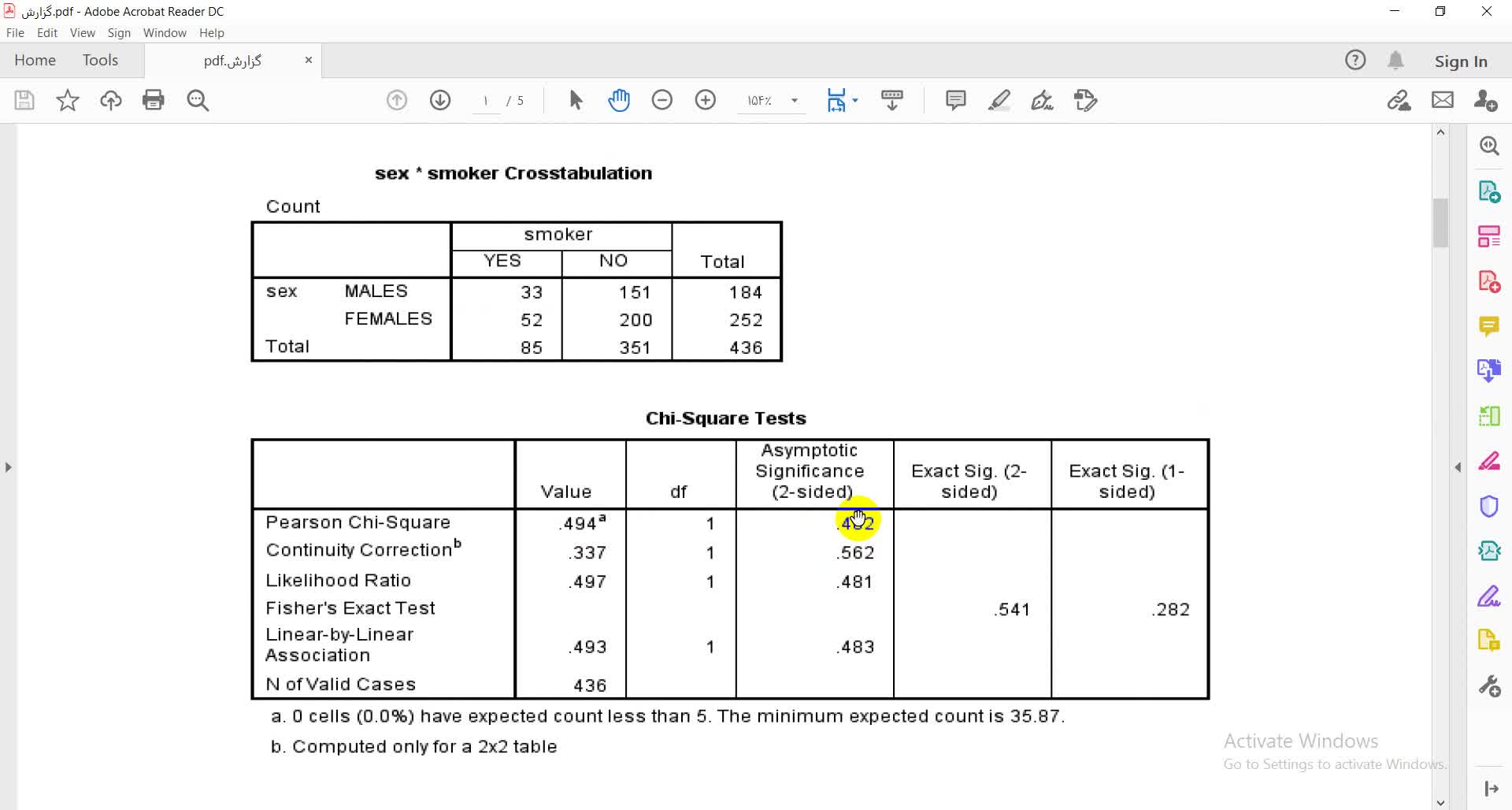Image resolution: width=1512 pixels, height=810 pixels.
Task: Open the View menu
Action: tap(82, 33)
